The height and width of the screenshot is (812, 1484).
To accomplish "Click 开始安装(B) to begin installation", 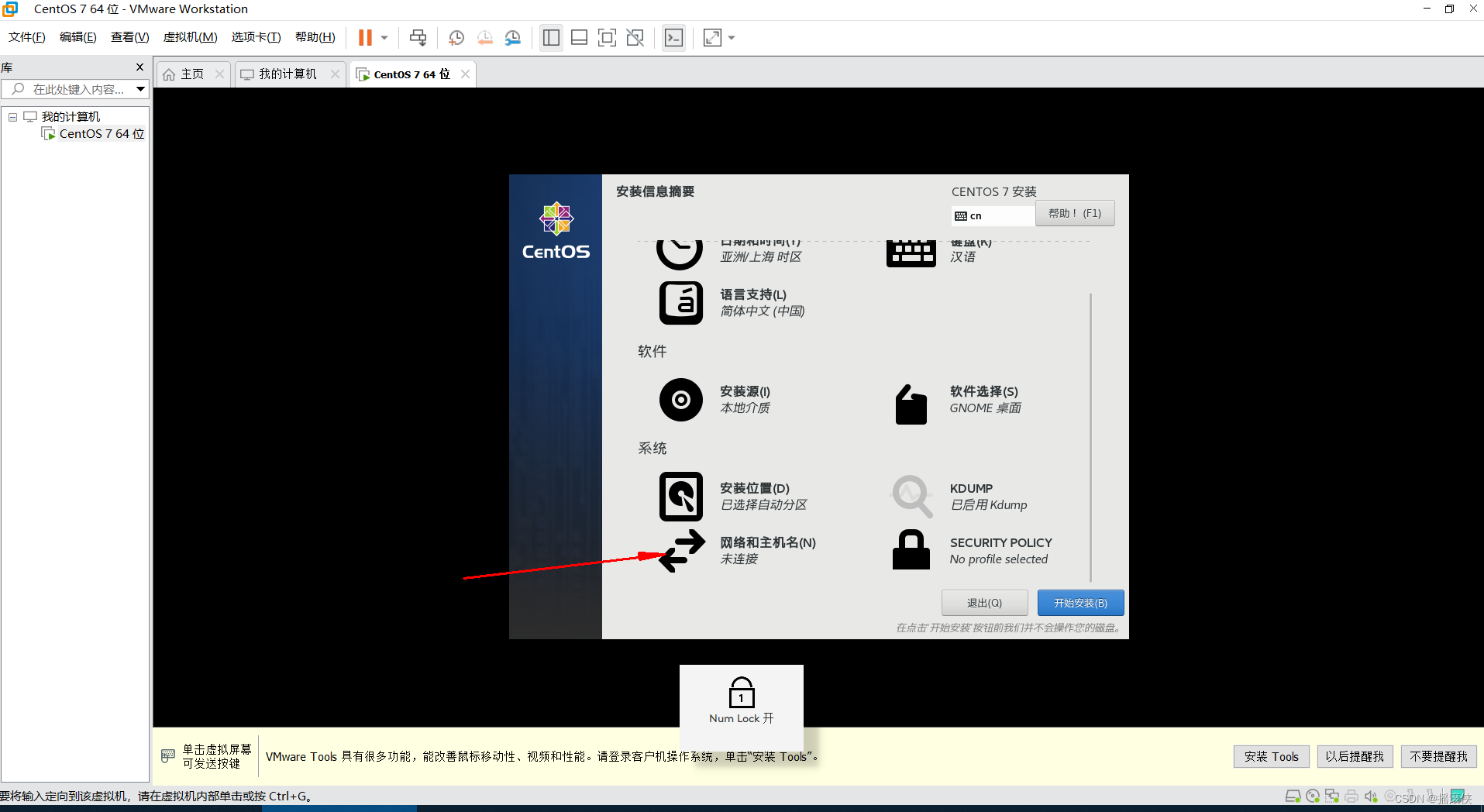I will (x=1080, y=603).
